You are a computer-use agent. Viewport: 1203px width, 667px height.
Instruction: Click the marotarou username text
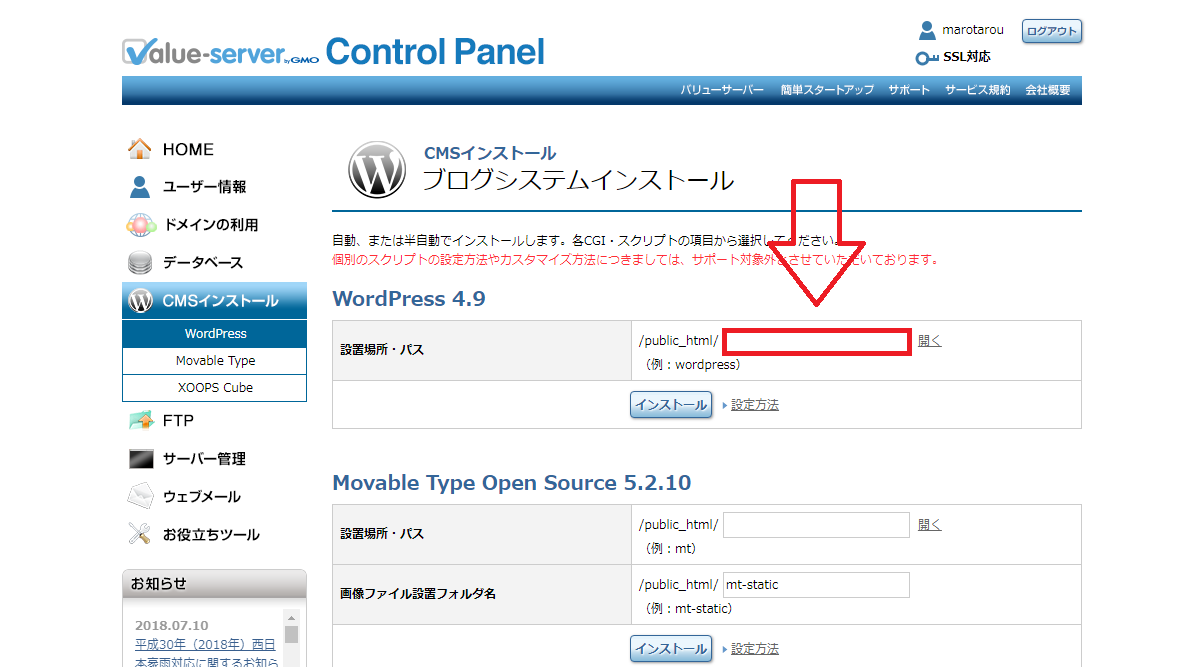973,30
